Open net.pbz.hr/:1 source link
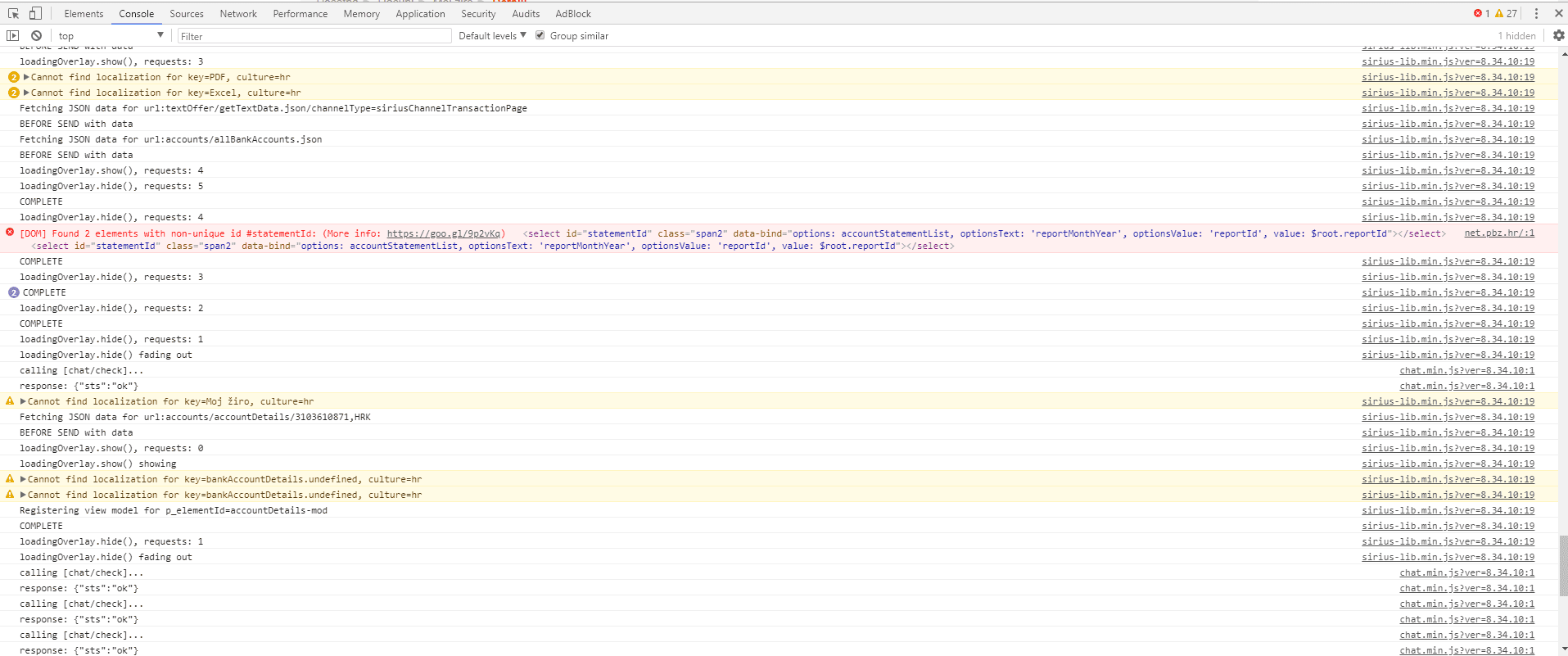Image resolution: width=1568 pixels, height=656 pixels. coord(1499,233)
